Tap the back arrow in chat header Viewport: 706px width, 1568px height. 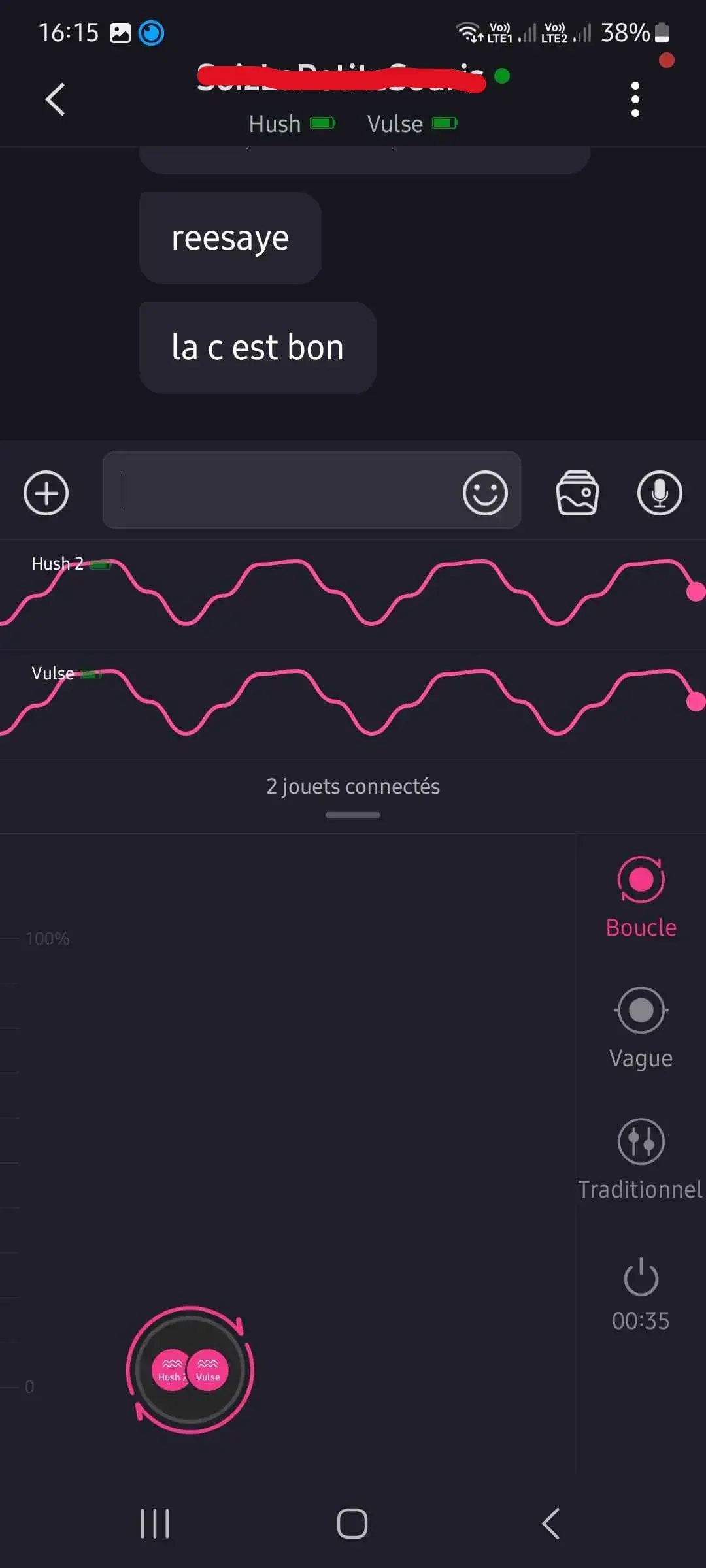(56, 99)
